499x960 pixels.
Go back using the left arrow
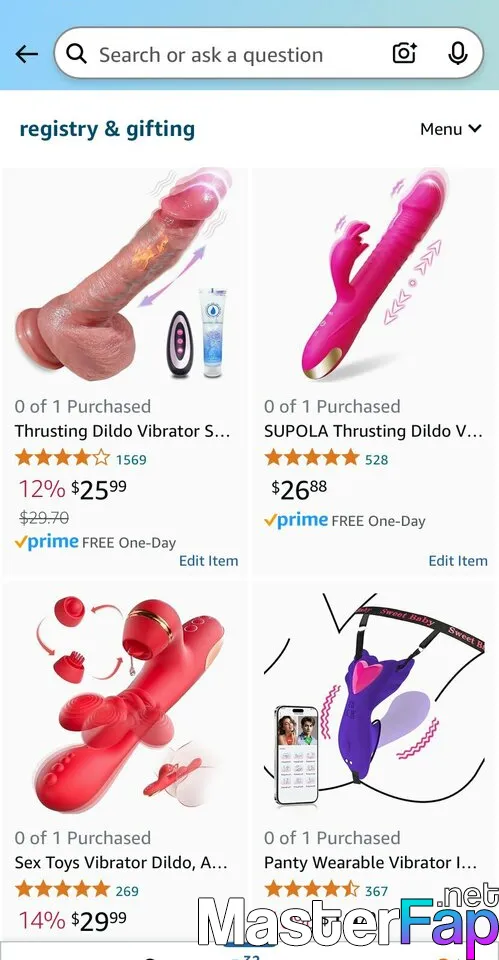pyautogui.click(x=26, y=54)
